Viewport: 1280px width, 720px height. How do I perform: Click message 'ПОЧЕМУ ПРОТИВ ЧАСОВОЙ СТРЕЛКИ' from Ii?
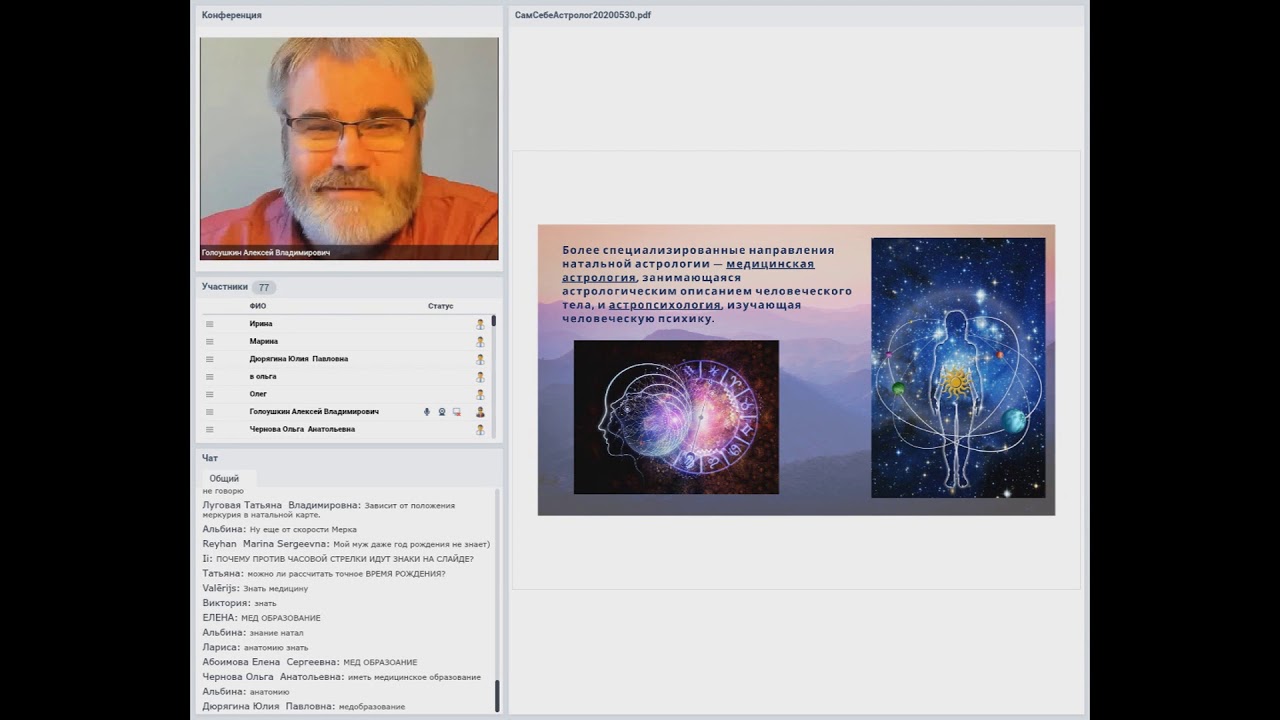coord(338,559)
